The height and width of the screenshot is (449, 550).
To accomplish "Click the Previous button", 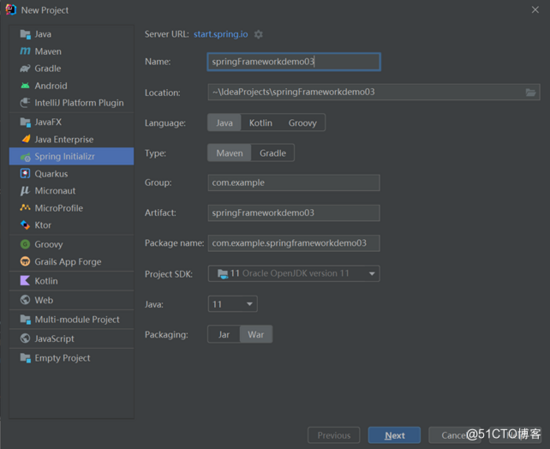I will 334,435.
